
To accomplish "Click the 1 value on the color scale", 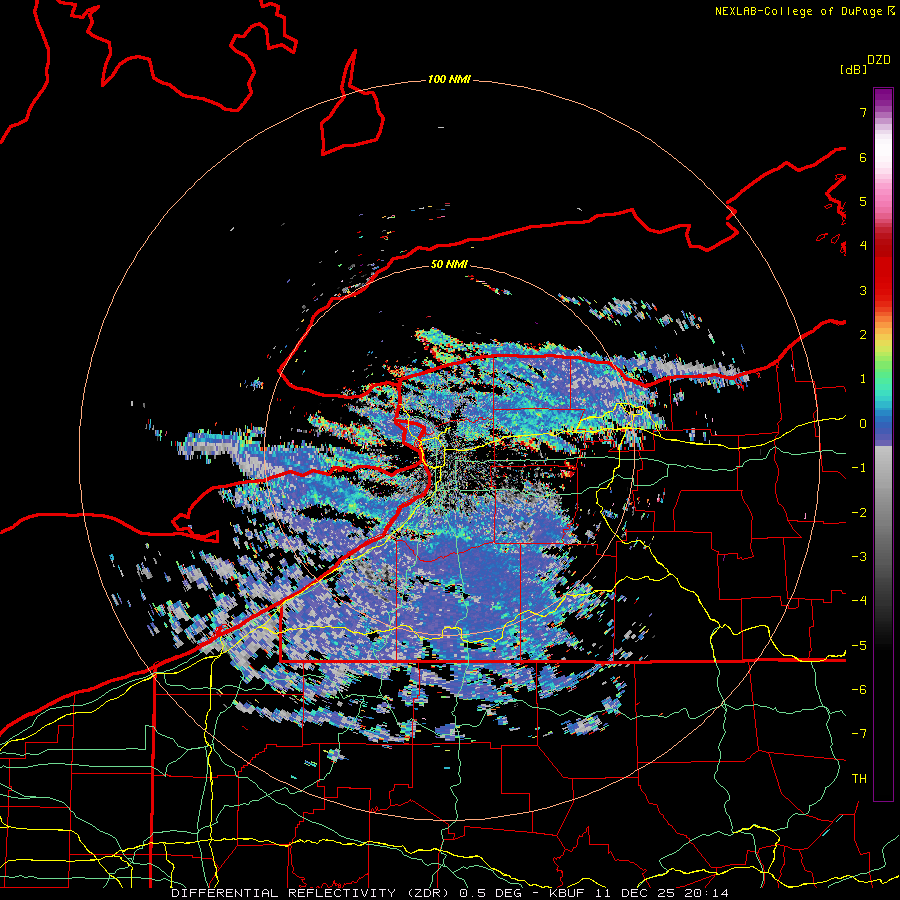I will pos(863,379).
